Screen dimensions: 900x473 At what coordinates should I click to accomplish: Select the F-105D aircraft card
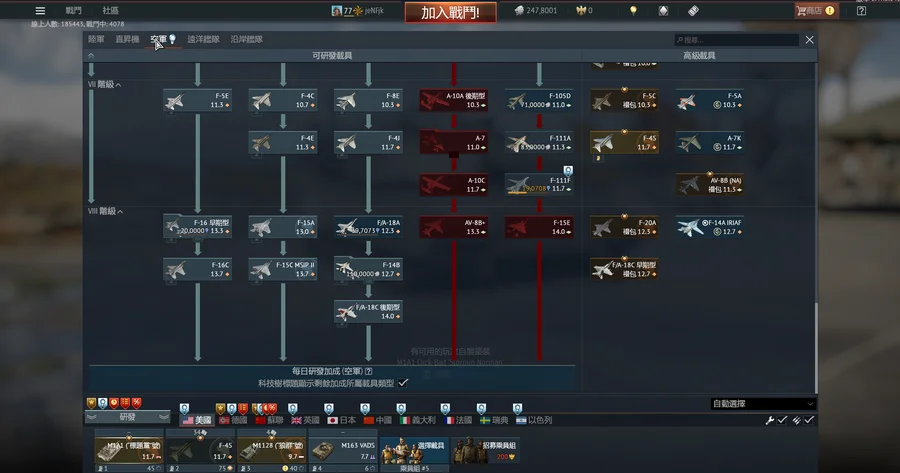539,100
